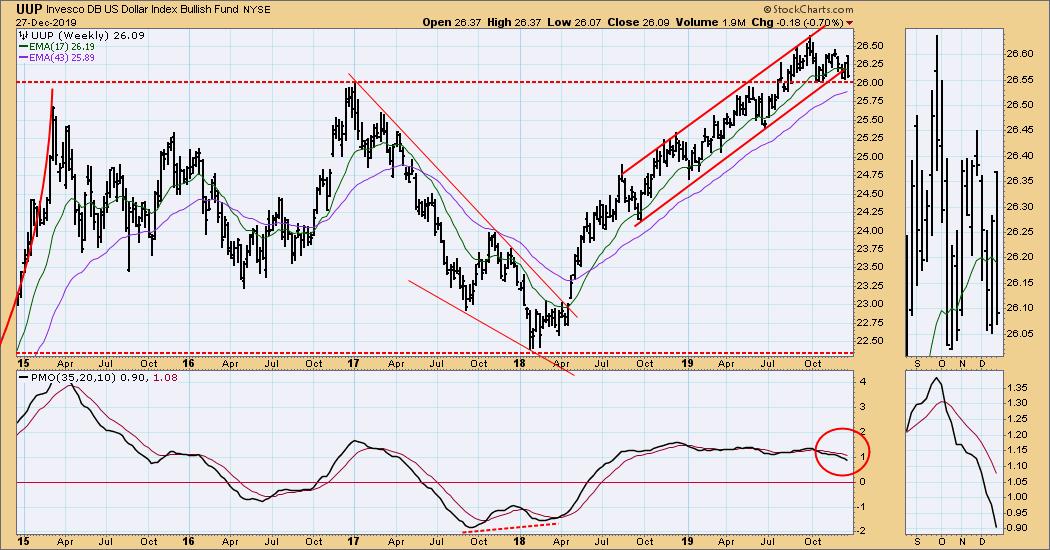
Task: Click the 26.15 label in the zoom panel
Action: click(1019, 283)
